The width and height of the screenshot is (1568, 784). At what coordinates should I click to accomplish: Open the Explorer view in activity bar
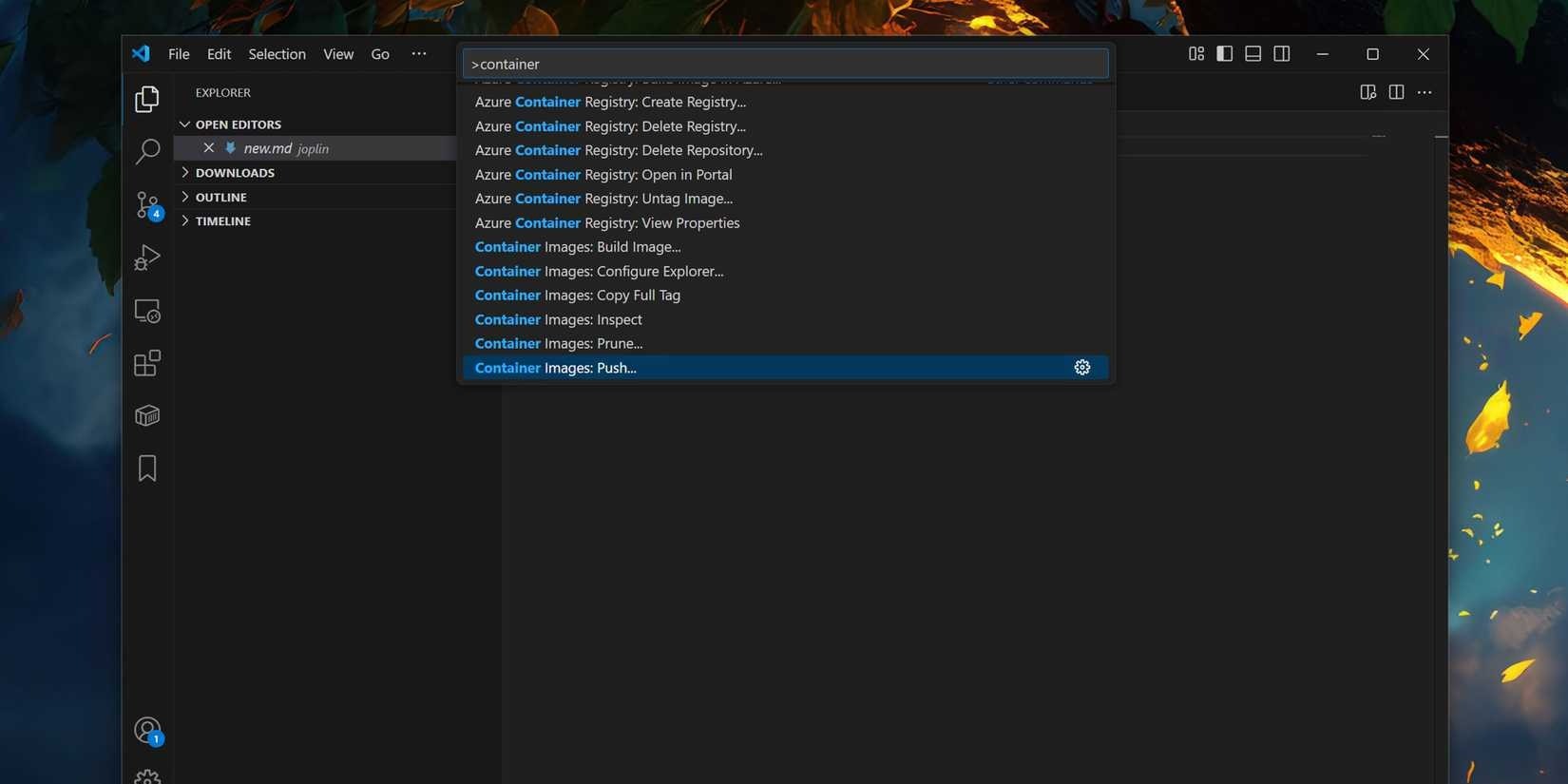click(x=147, y=99)
